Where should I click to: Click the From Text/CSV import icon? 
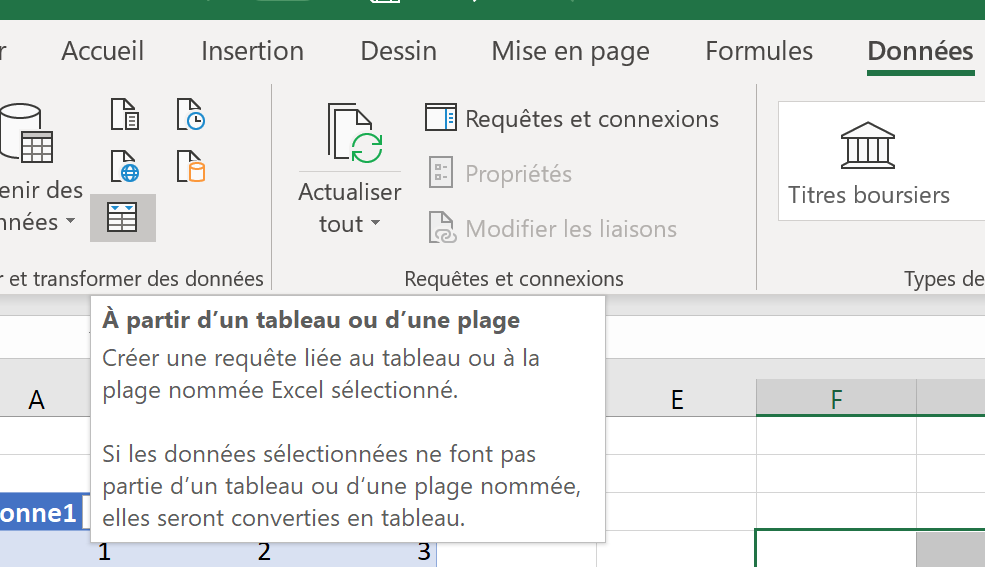click(x=125, y=116)
